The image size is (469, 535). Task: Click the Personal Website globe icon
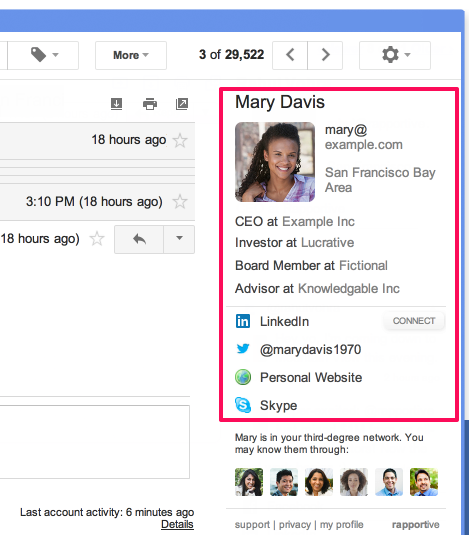(243, 377)
